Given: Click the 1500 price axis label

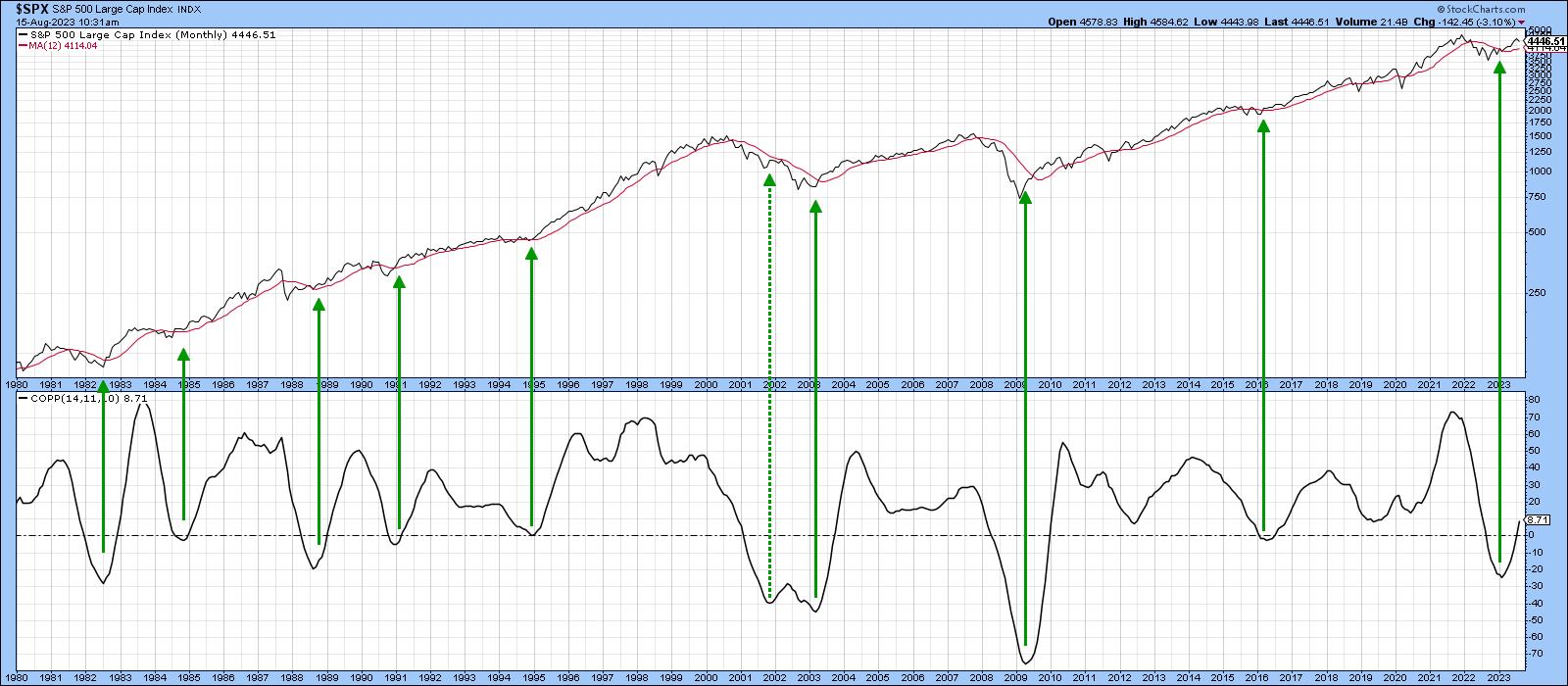Looking at the screenshot, I should (1540, 135).
